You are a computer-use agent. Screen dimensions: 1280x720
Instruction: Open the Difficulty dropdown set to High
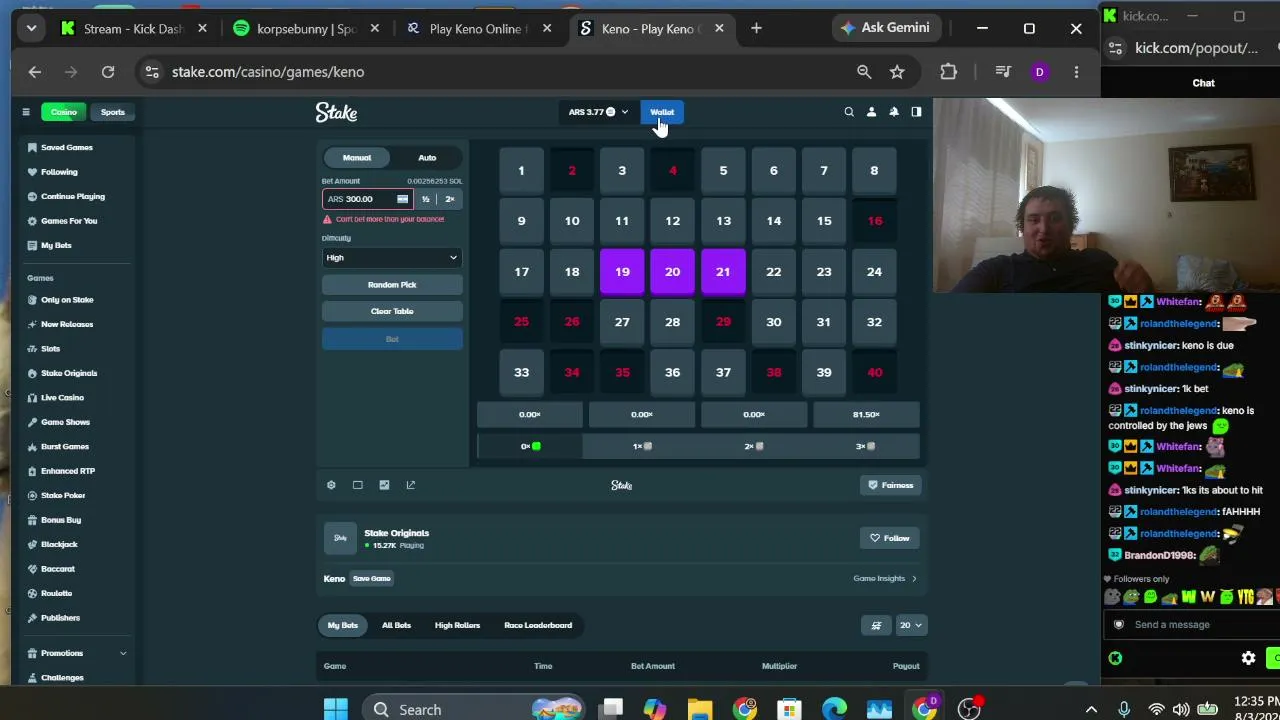coord(392,258)
